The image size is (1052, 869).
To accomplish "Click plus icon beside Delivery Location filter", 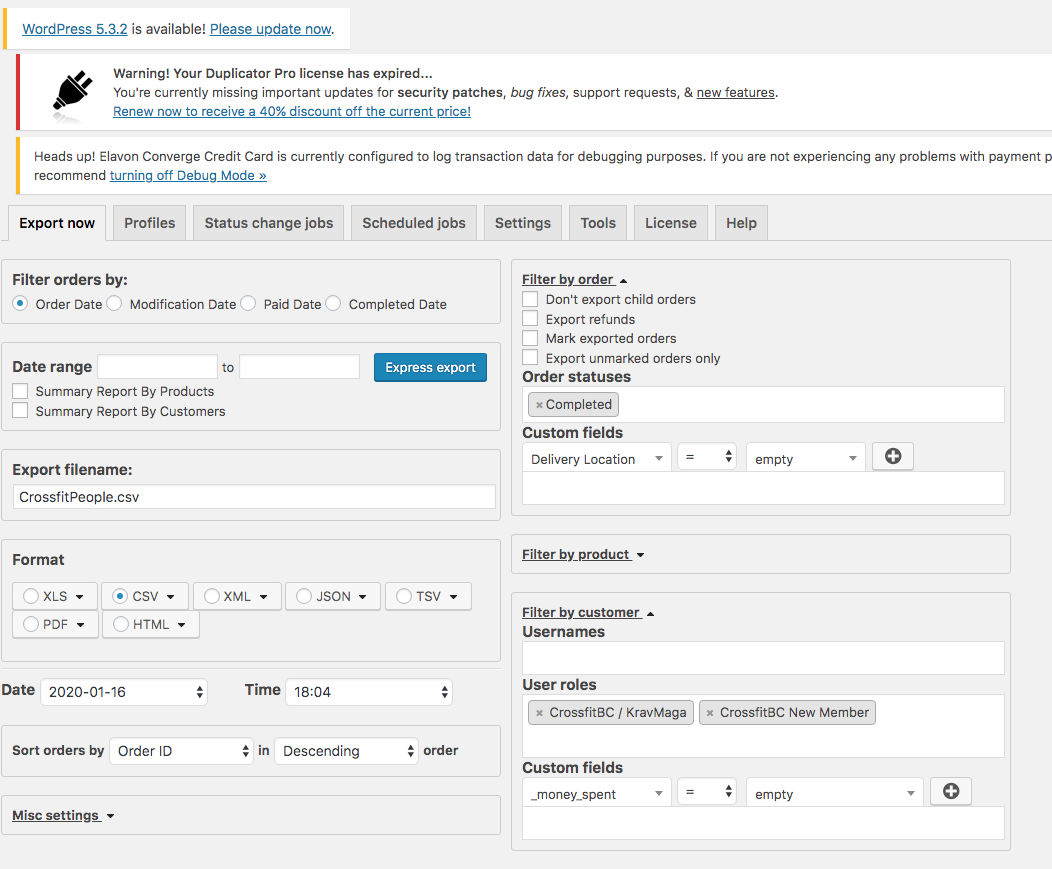I will click(892, 457).
